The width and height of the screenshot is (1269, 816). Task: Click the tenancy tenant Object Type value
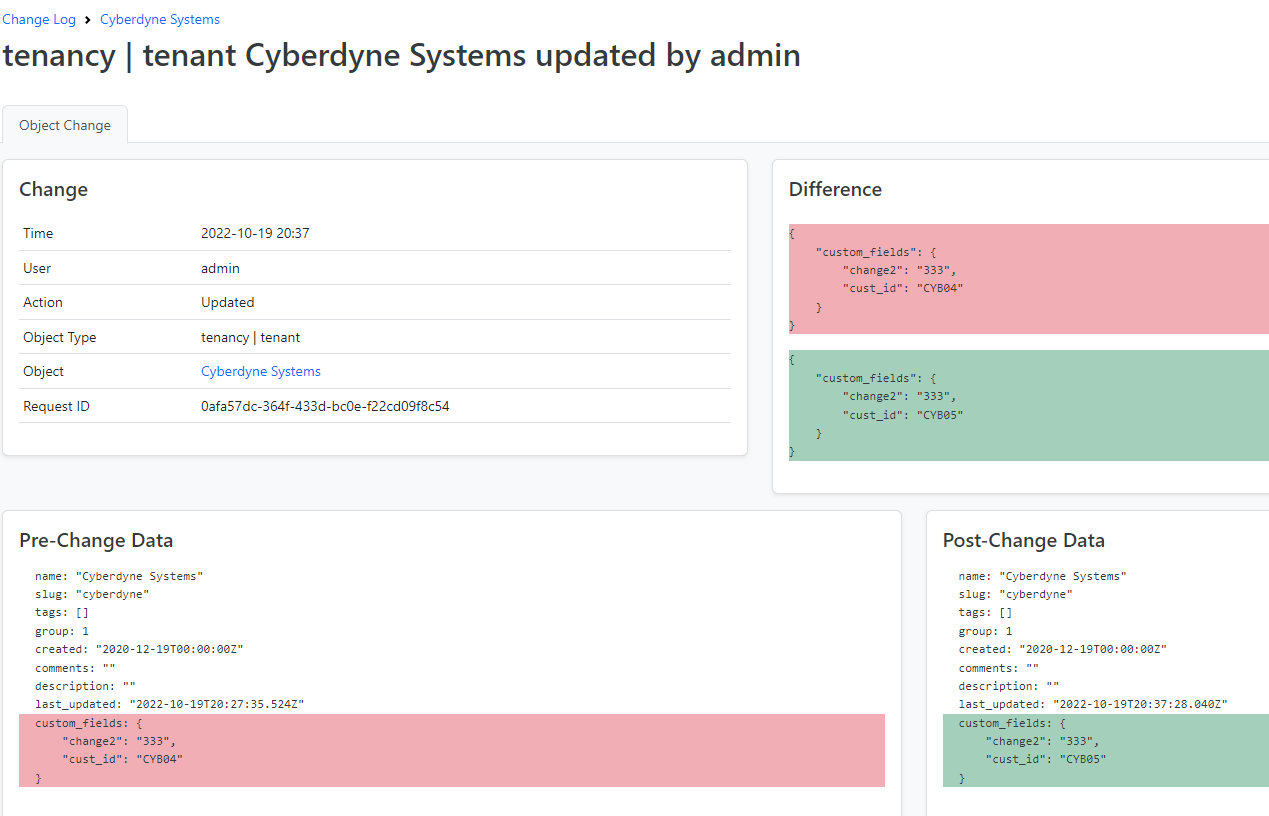point(248,337)
